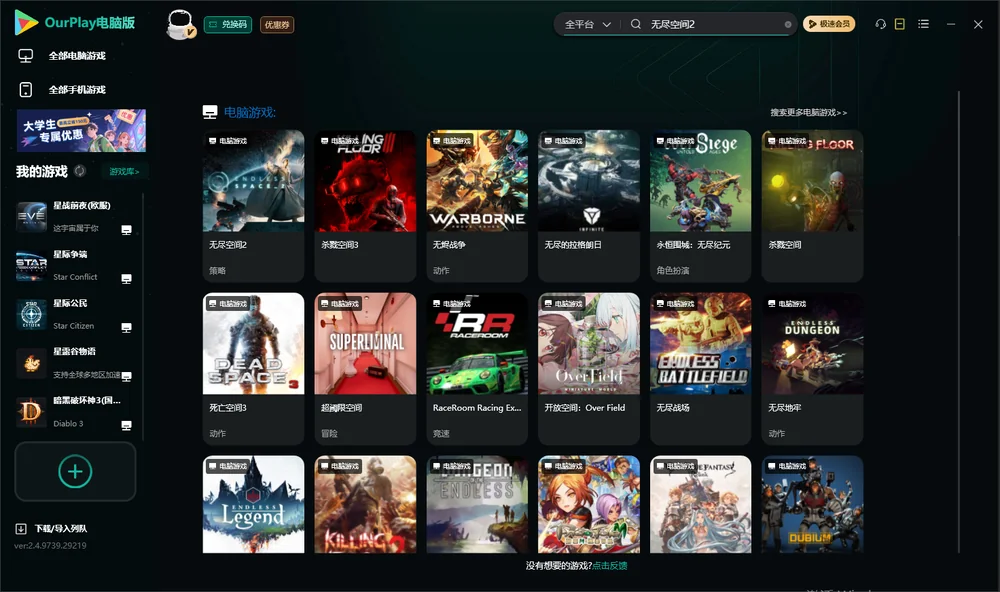Viewport: 1000px width, 592px height.
Task: Select 星露谷物语 in my games
Action: pyautogui.click(x=75, y=363)
